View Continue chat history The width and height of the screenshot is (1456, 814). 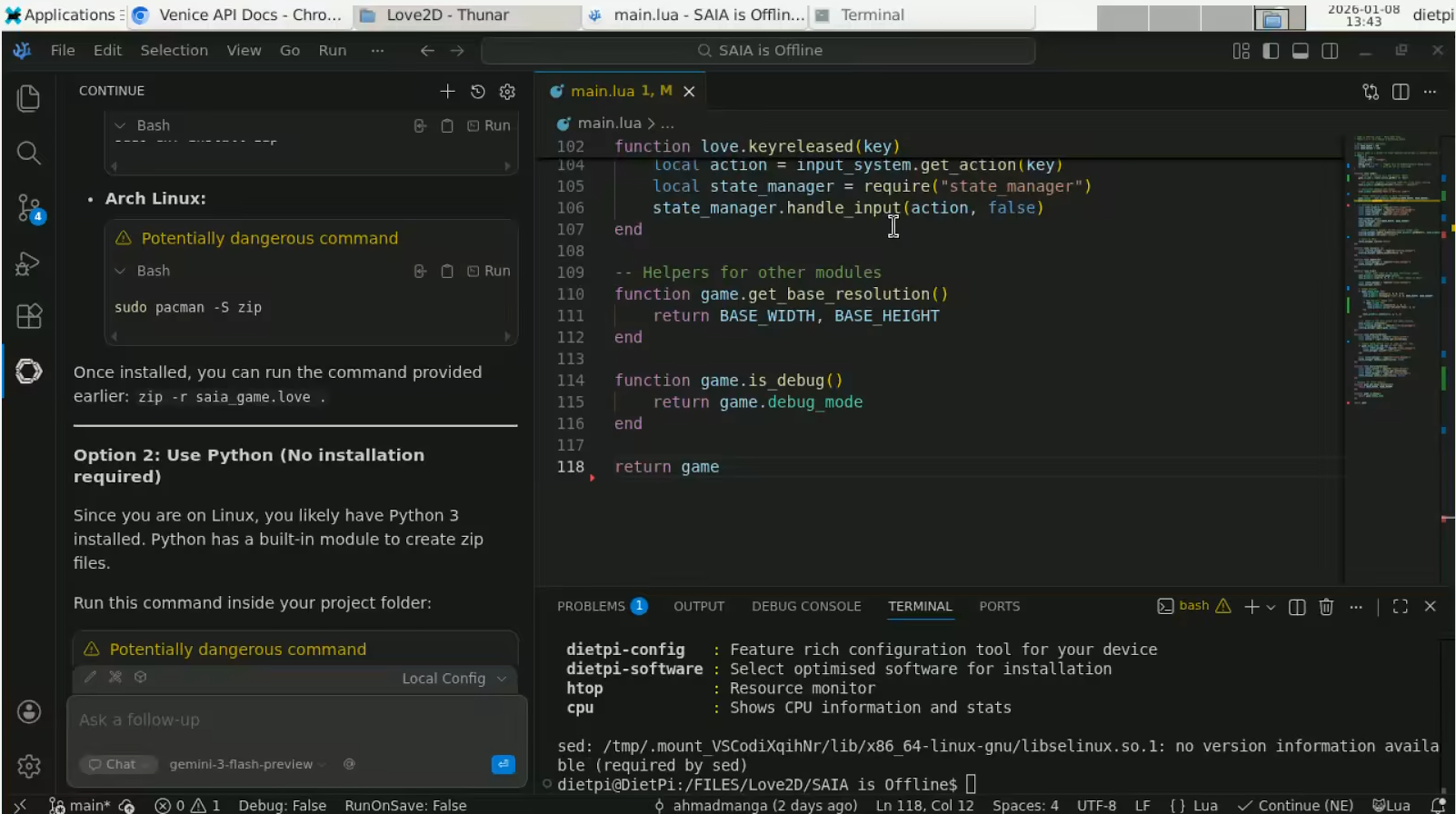tap(477, 91)
